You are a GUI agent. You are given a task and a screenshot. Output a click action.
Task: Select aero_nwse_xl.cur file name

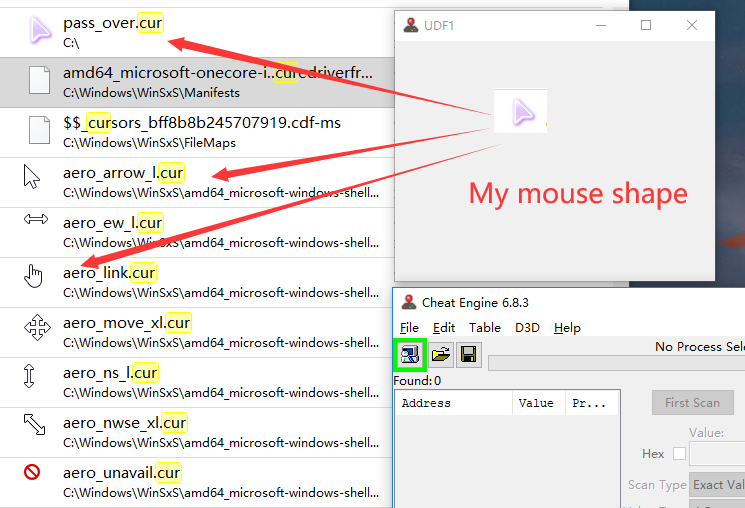click(125, 422)
